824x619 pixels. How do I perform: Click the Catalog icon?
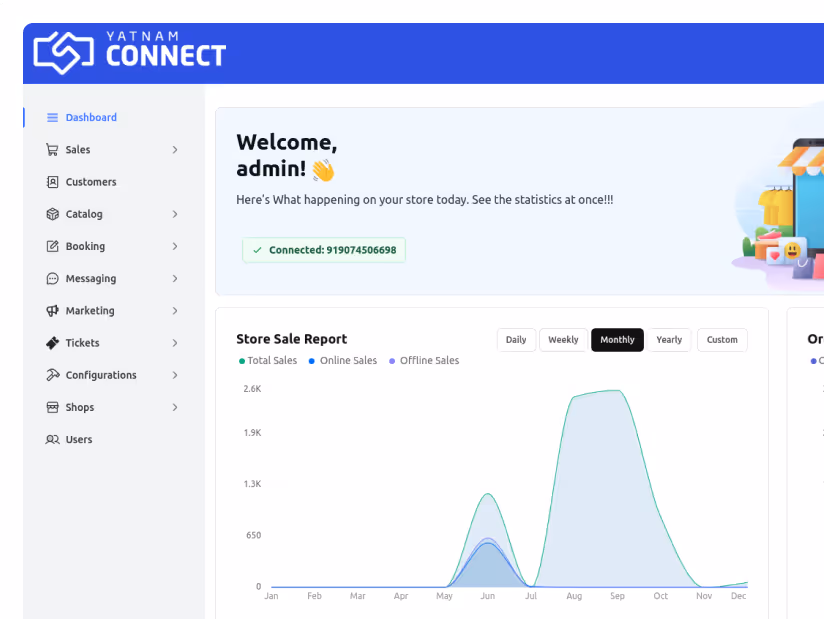tap(52, 214)
